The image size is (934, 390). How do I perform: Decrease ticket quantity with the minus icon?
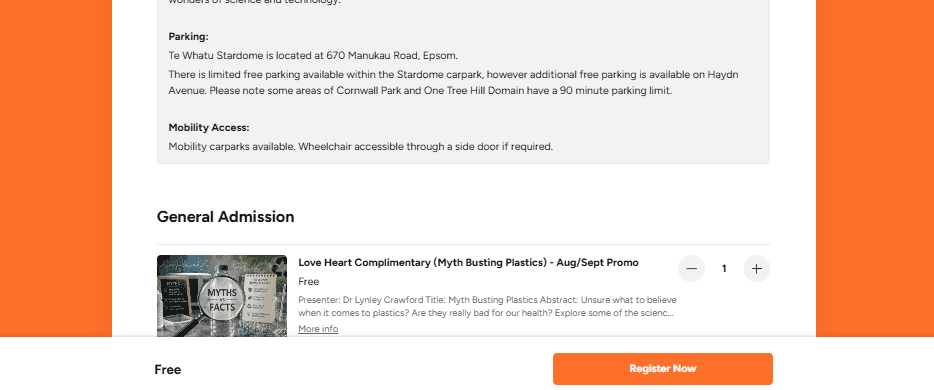pyautogui.click(x=691, y=269)
